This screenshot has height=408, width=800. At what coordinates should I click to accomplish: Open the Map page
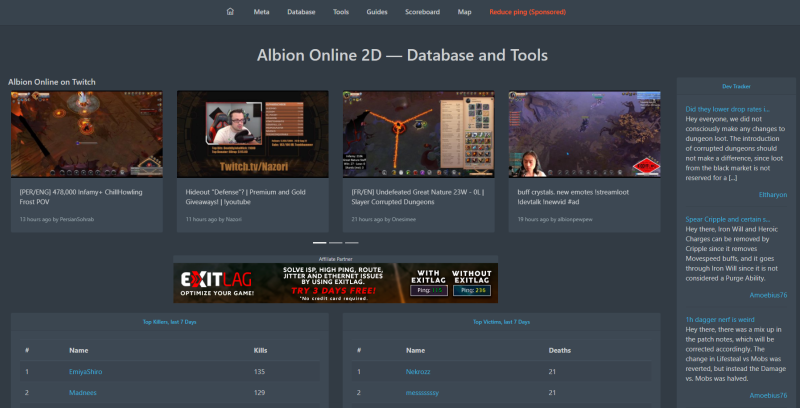click(x=464, y=12)
